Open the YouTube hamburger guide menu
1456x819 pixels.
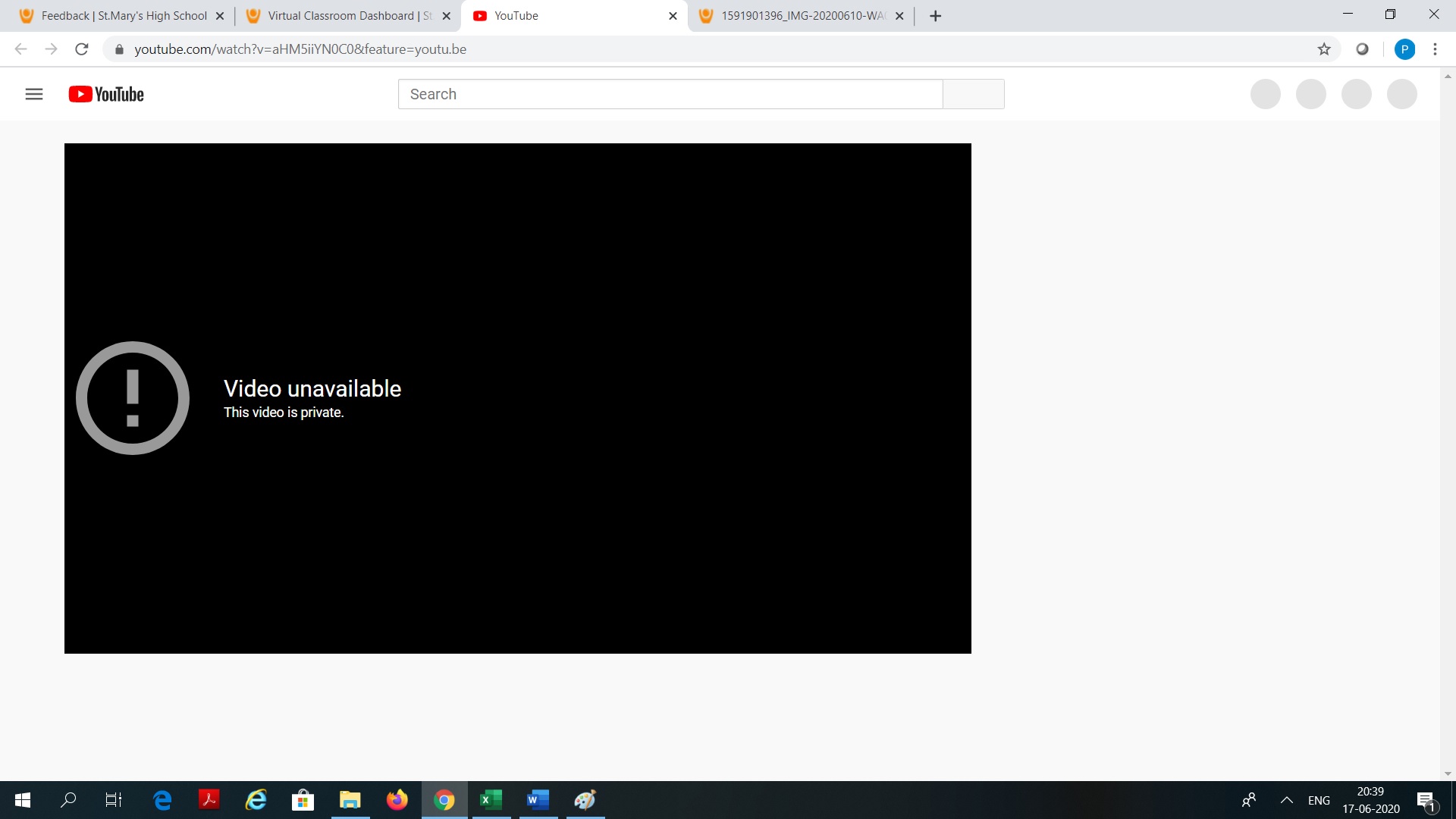click(x=34, y=94)
